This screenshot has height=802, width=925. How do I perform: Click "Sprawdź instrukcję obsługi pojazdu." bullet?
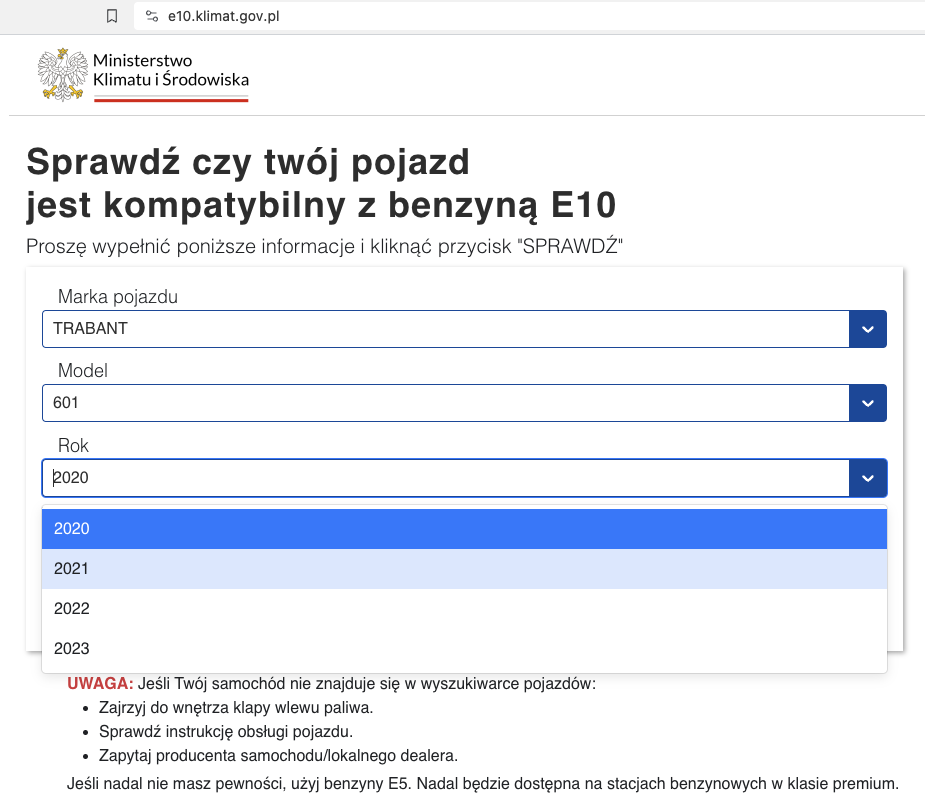(226, 732)
